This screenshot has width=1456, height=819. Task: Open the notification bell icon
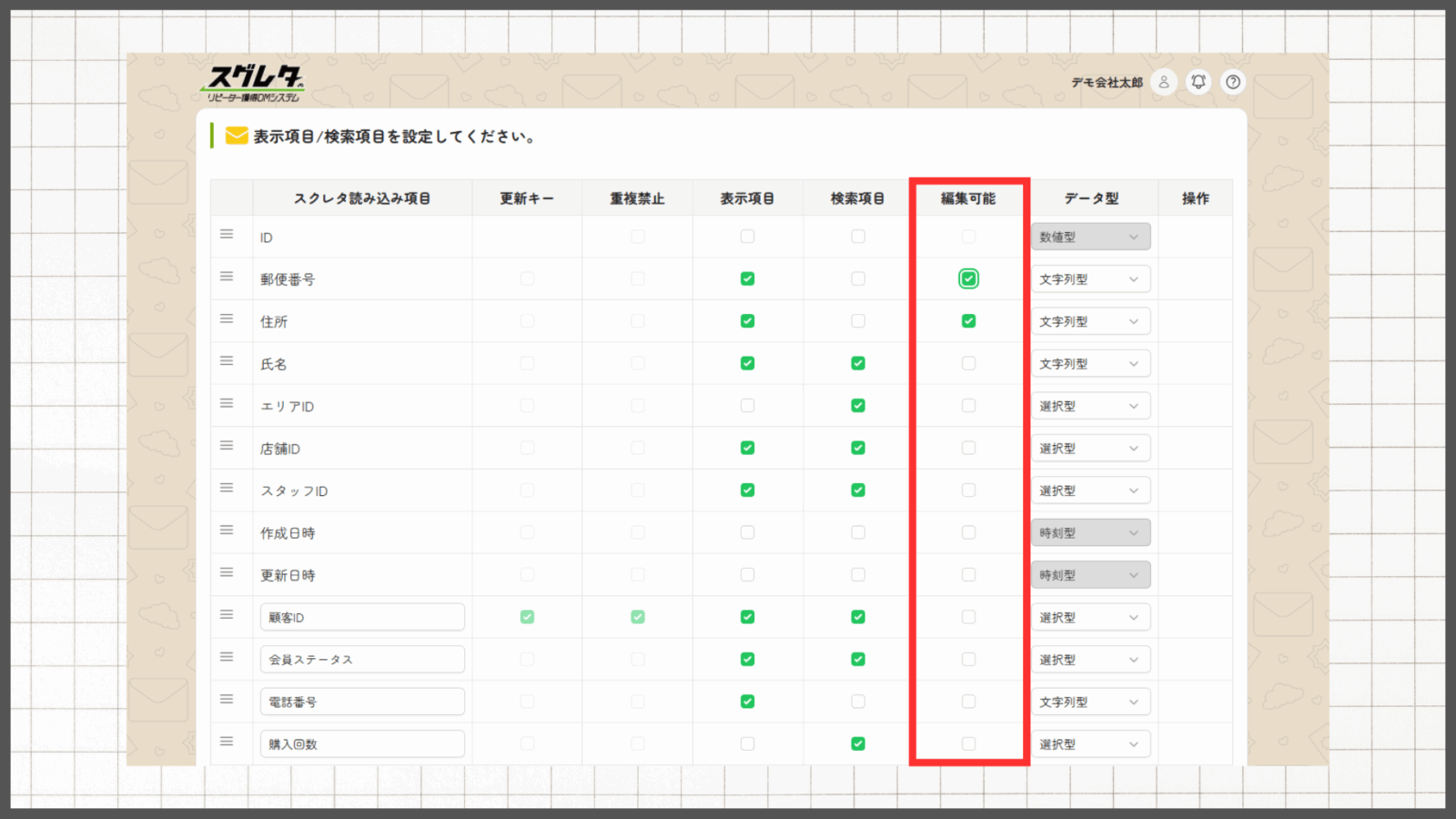pos(1198,82)
